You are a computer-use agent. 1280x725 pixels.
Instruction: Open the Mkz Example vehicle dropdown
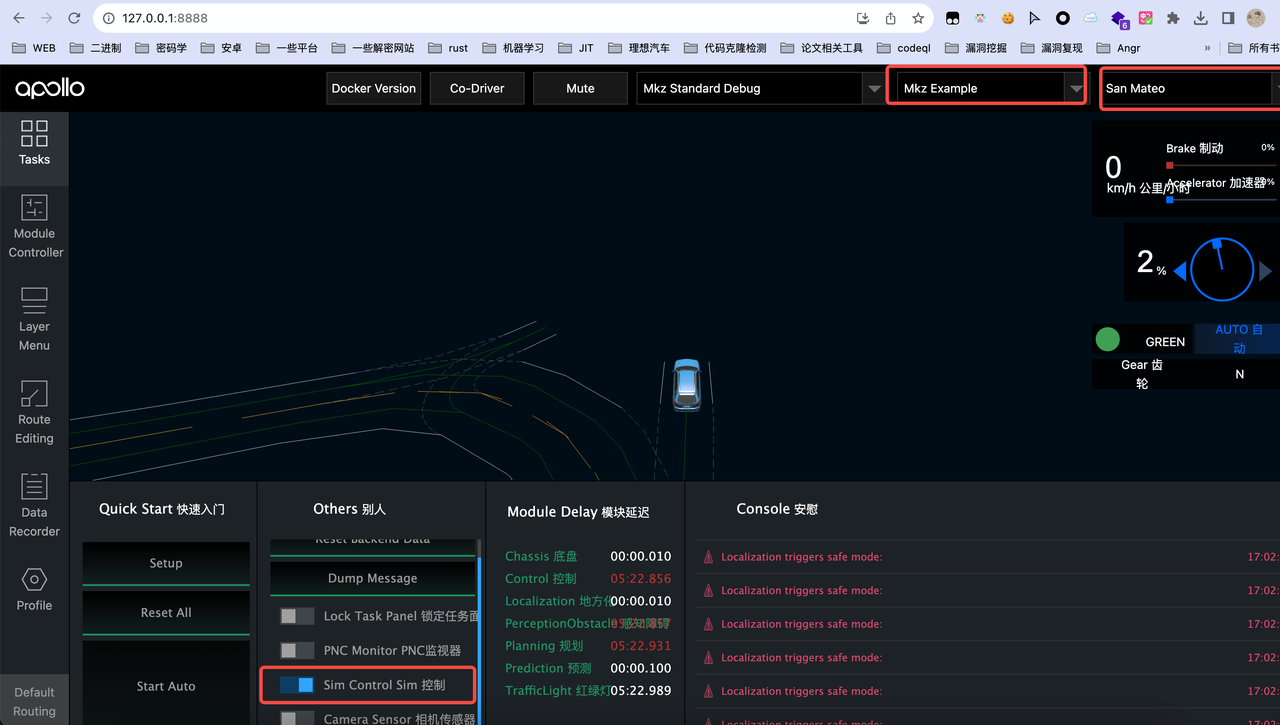point(985,88)
